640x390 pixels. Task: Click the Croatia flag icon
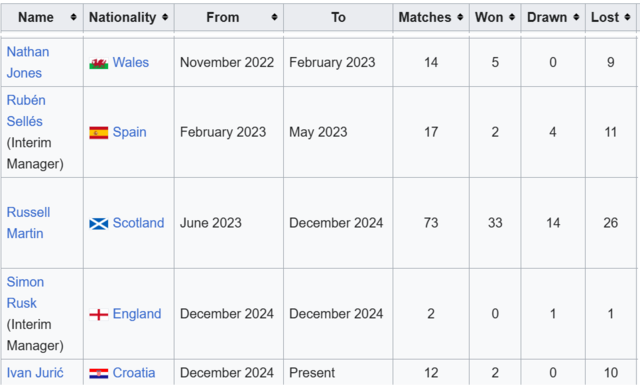tap(99, 373)
